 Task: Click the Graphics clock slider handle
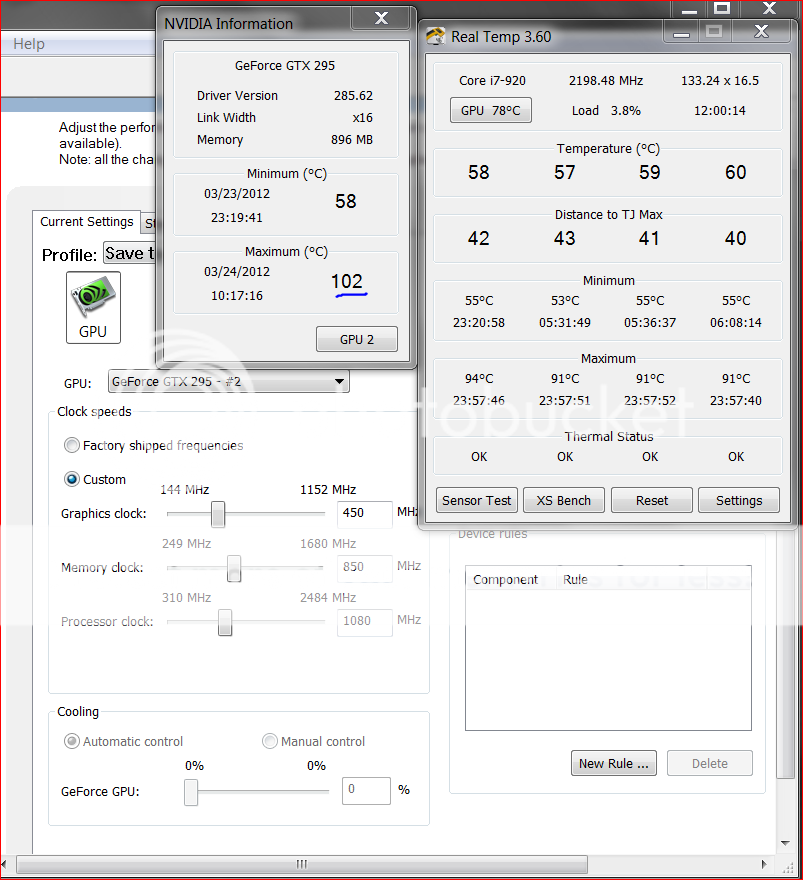(x=218, y=514)
